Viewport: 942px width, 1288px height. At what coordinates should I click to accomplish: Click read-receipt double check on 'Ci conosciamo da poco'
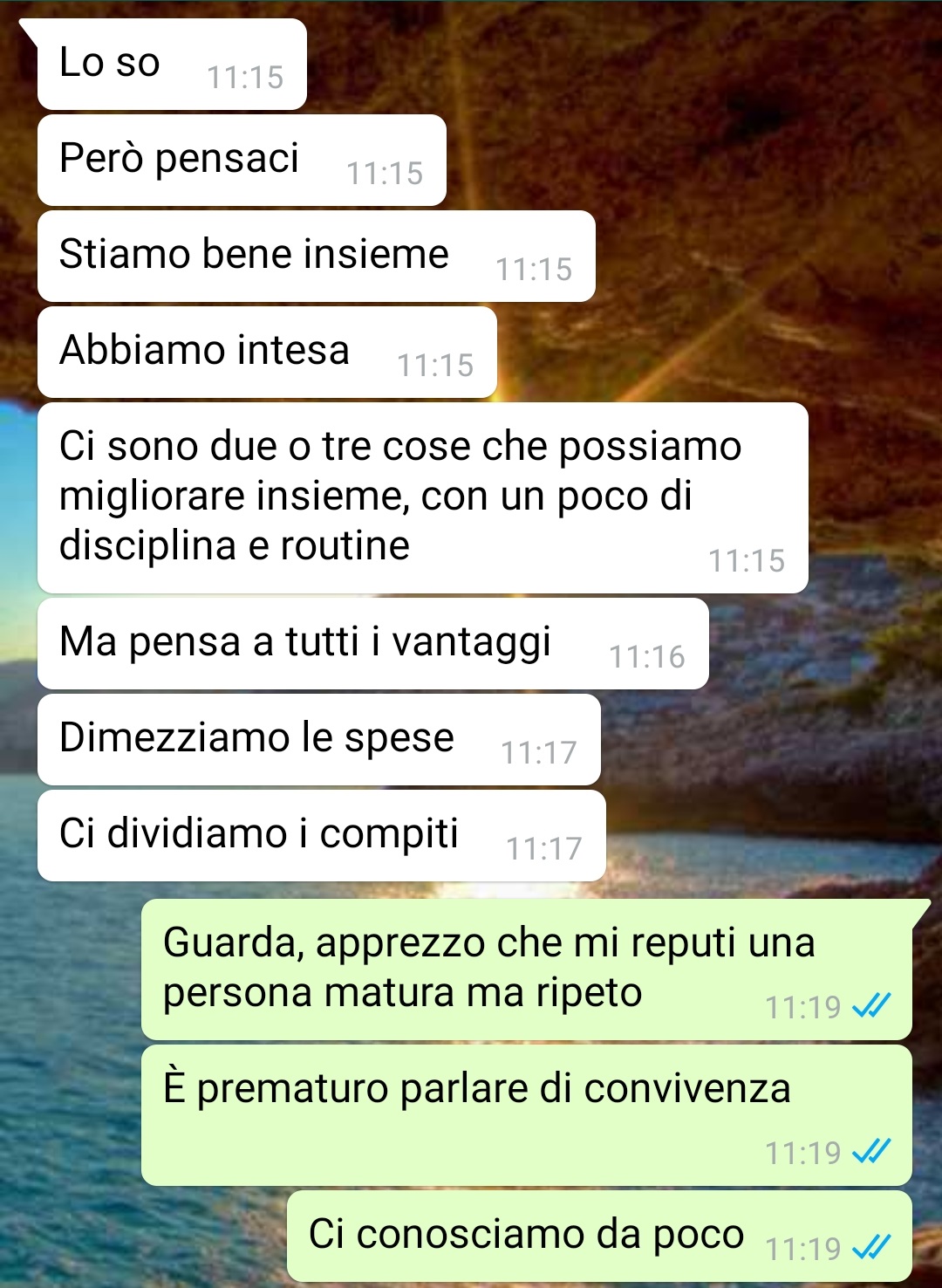871,1249
